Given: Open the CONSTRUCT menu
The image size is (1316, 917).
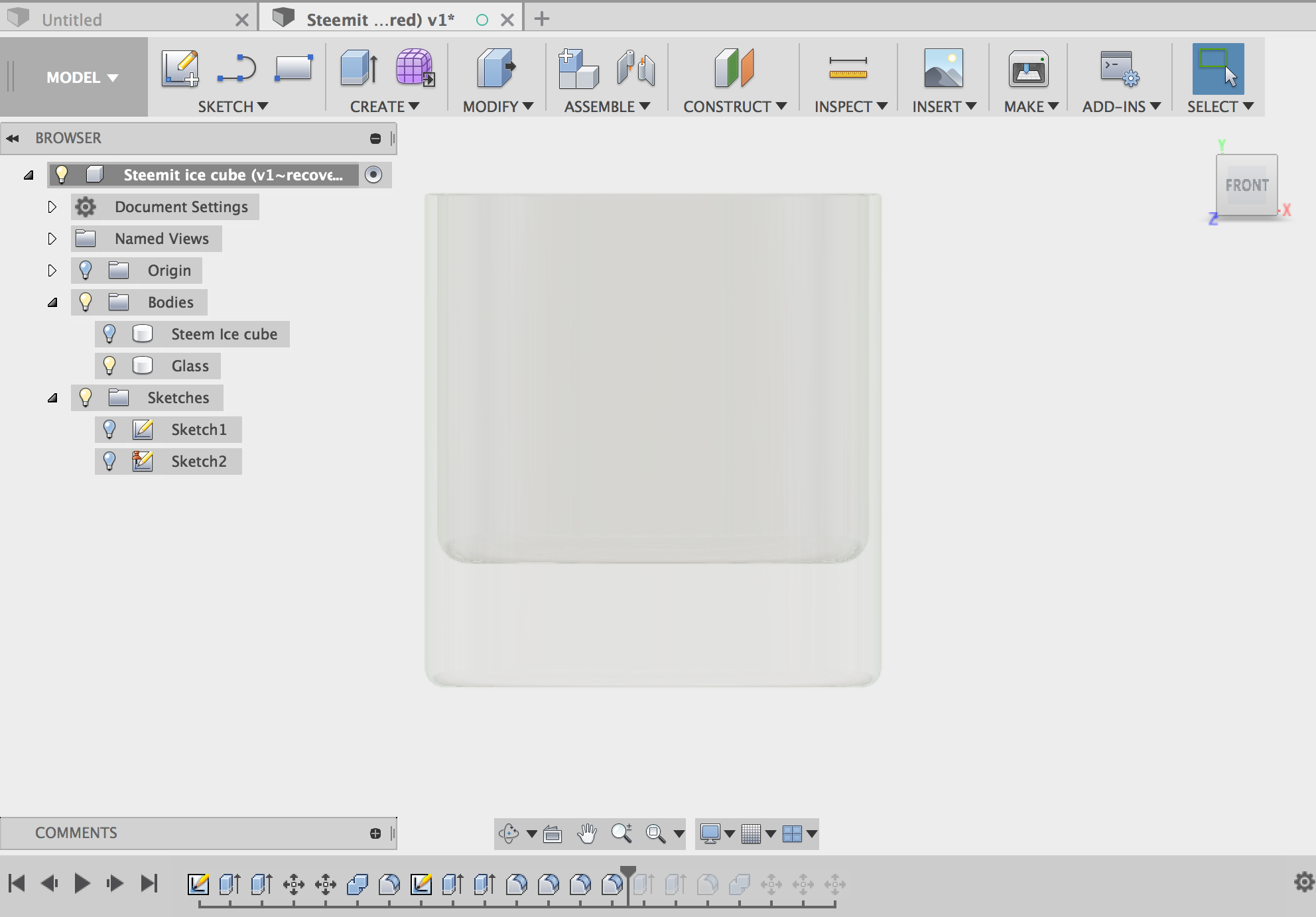Looking at the screenshot, I should coord(735,107).
